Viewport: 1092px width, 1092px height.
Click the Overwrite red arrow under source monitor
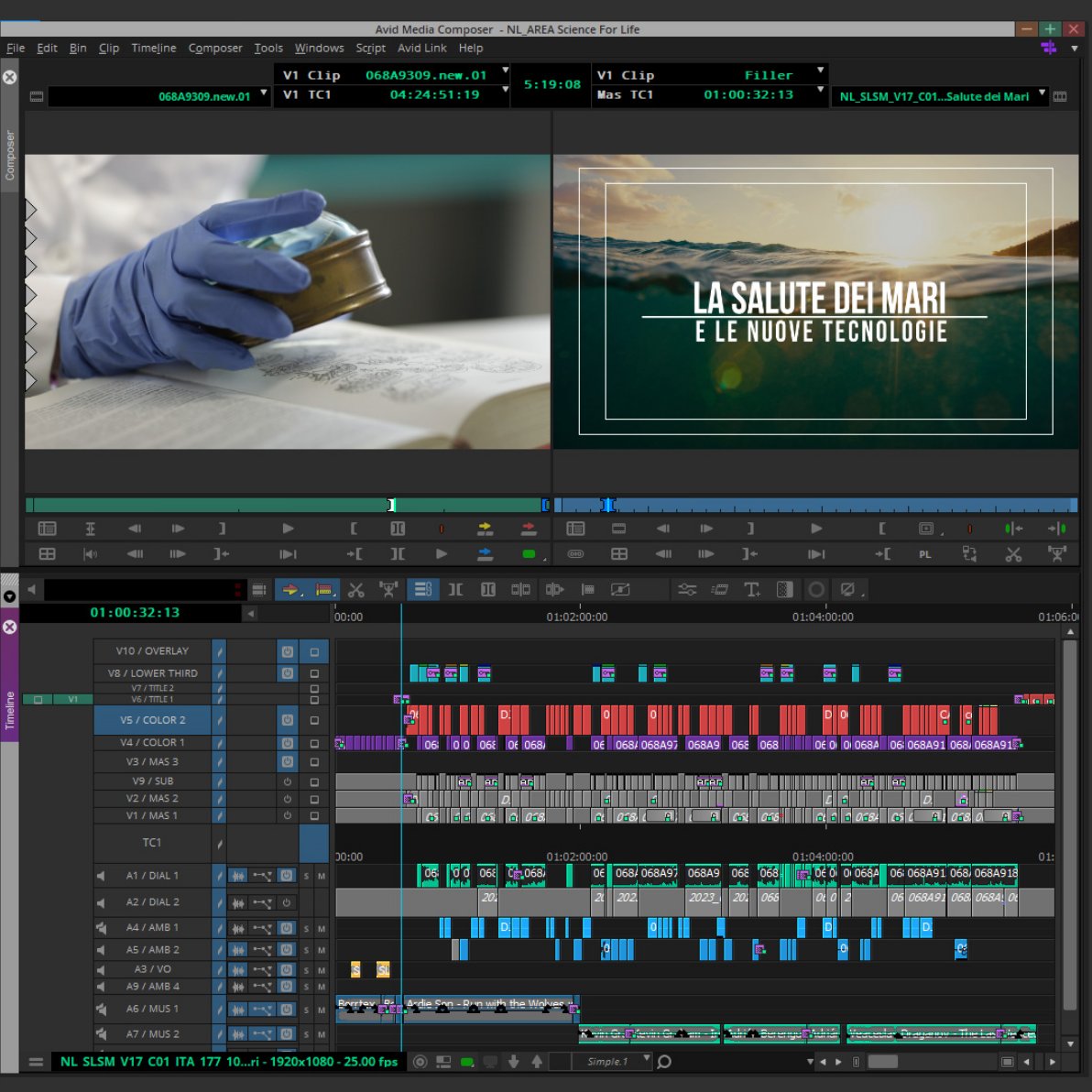[x=530, y=528]
